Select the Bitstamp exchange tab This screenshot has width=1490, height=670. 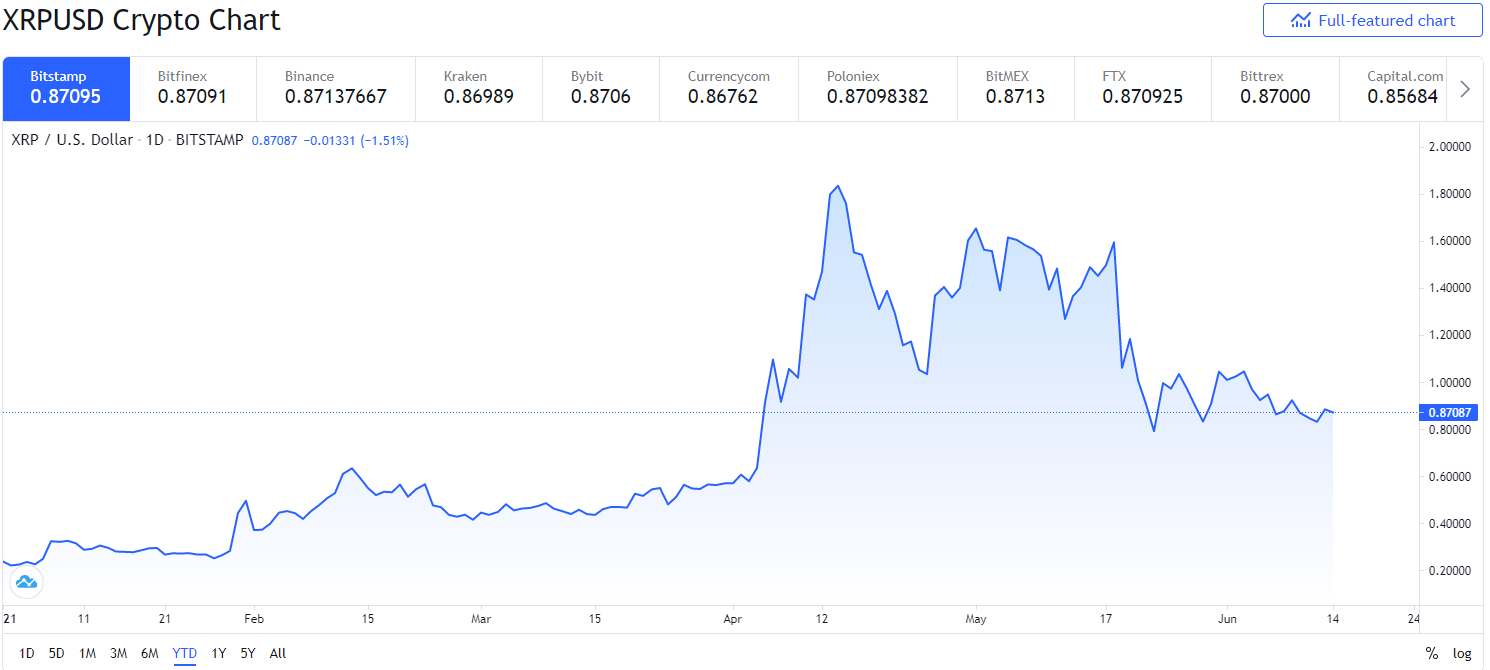(66, 88)
